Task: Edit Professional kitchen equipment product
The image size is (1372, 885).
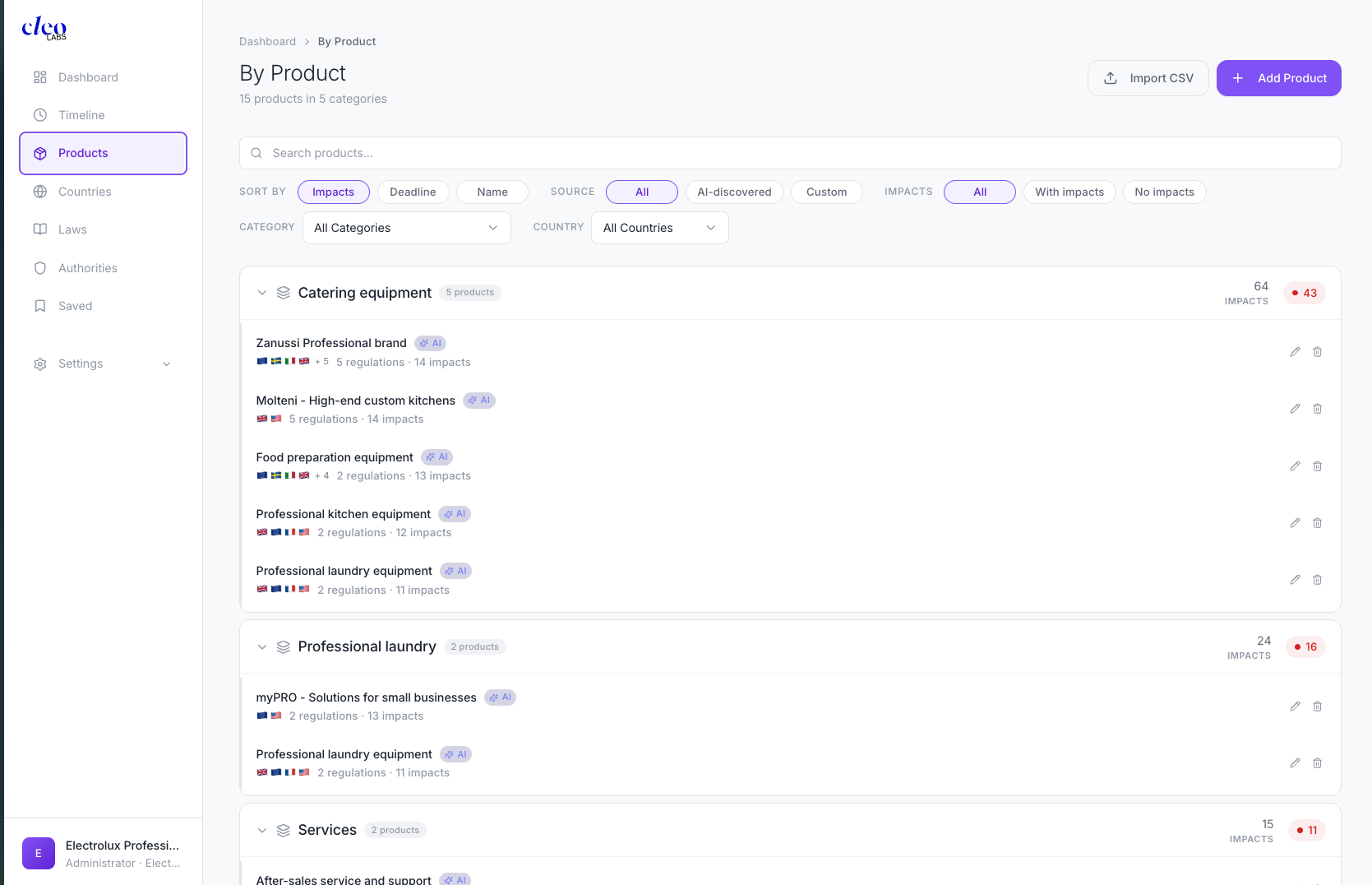Action: (x=1295, y=523)
